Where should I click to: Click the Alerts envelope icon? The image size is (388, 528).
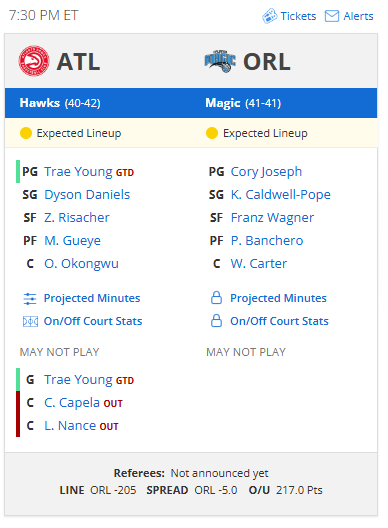[332, 16]
